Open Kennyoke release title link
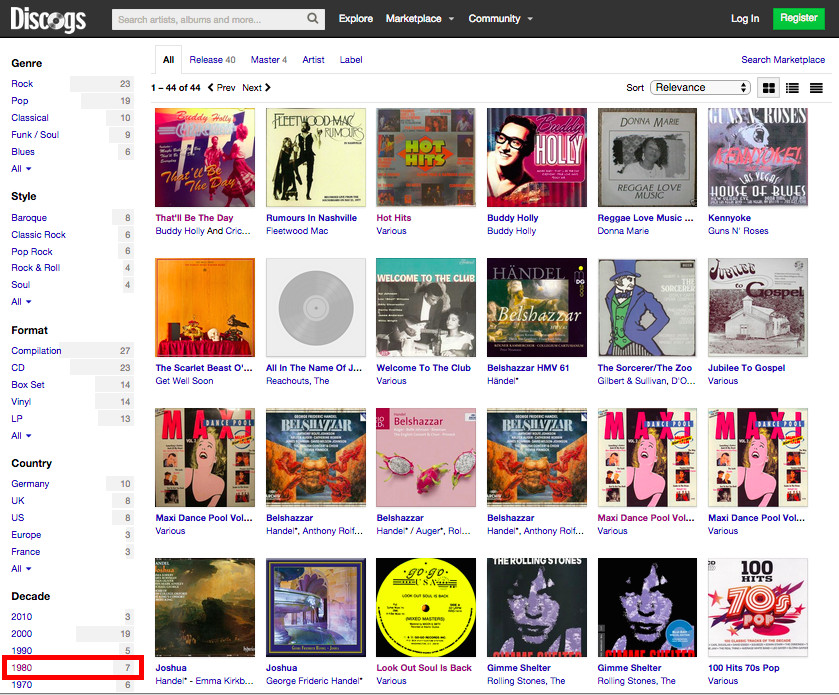Screen dimensions: 839x695 point(729,218)
